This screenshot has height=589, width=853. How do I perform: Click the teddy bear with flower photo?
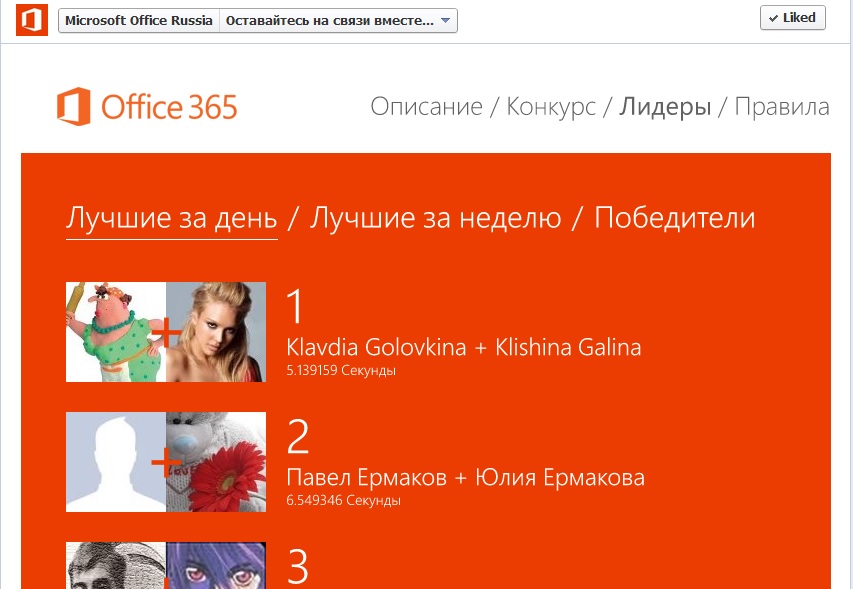click(217, 462)
